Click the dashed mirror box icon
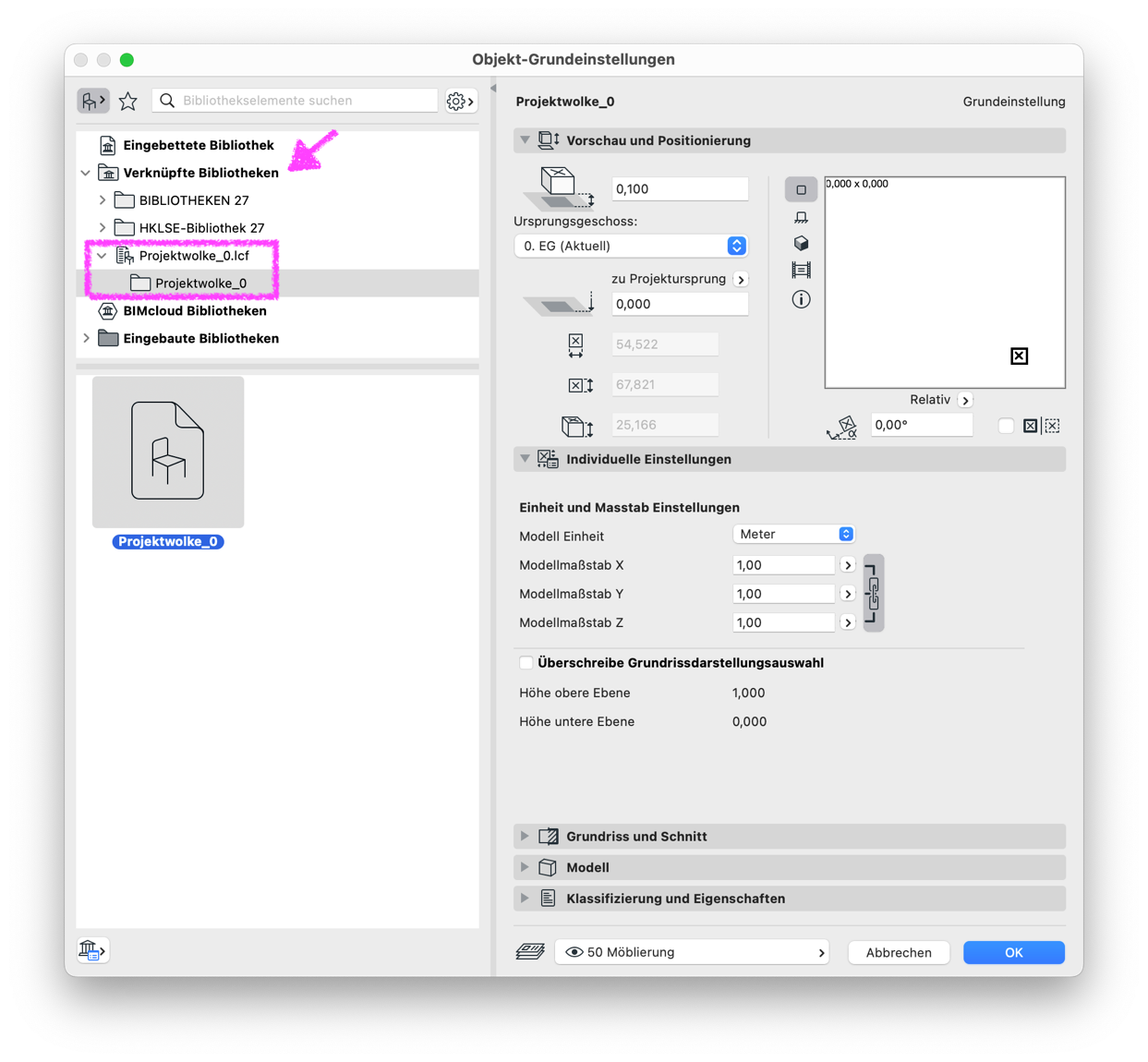The image size is (1148, 1062). (1052, 426)
